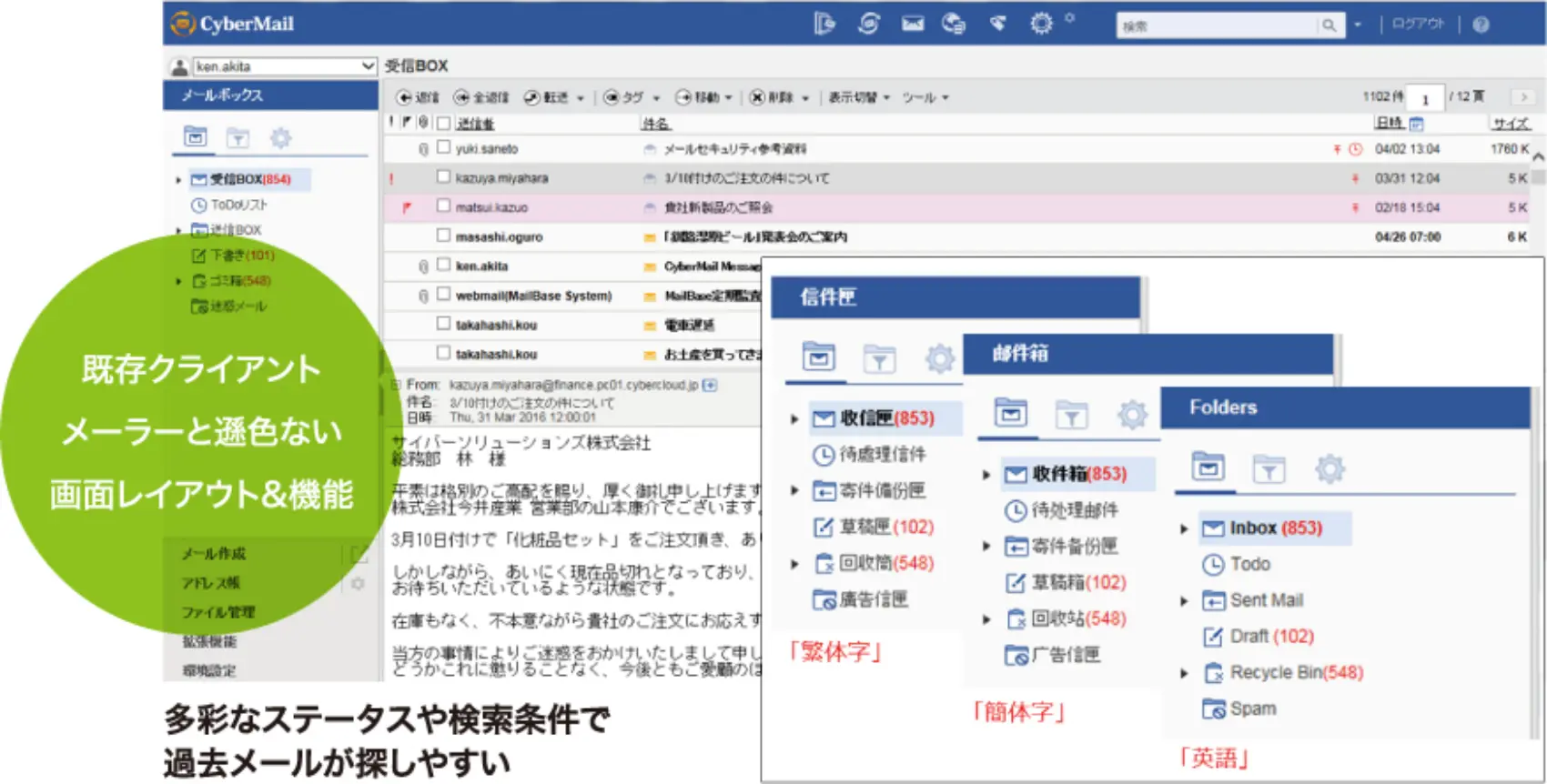Toggle the select-all checkbox in header row

click(x=444, y=123)
